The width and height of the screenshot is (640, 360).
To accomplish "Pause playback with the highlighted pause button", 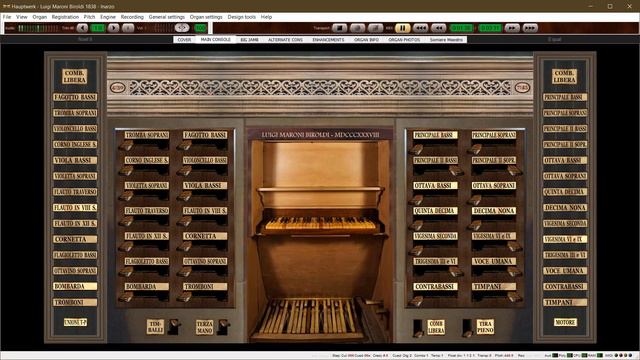I will point(402,28).
